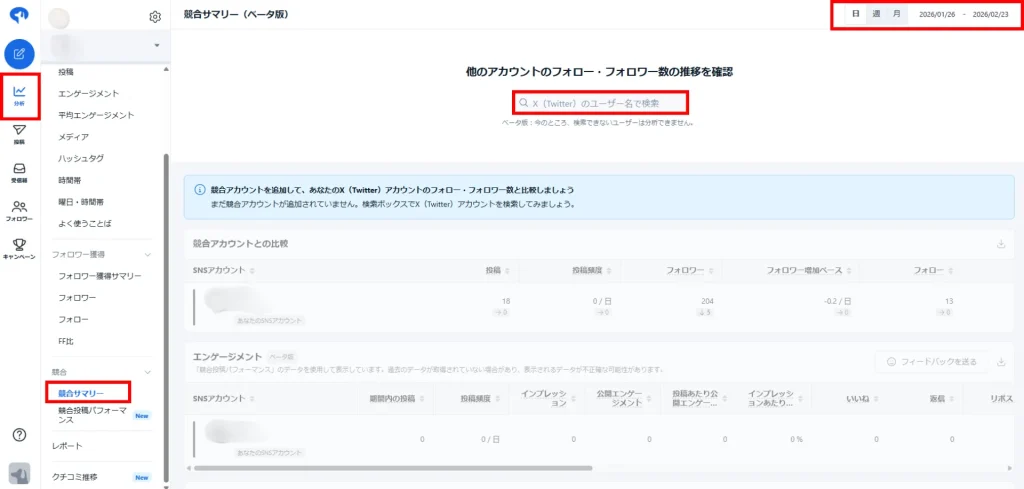The width and height of the screenshot is (1024, 489).
Task: Open the settings gear icon
Action: click(155, 17)
